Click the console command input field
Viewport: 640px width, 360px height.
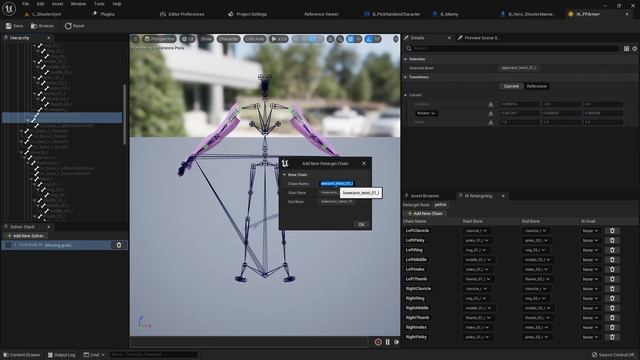tap(153, 355)
